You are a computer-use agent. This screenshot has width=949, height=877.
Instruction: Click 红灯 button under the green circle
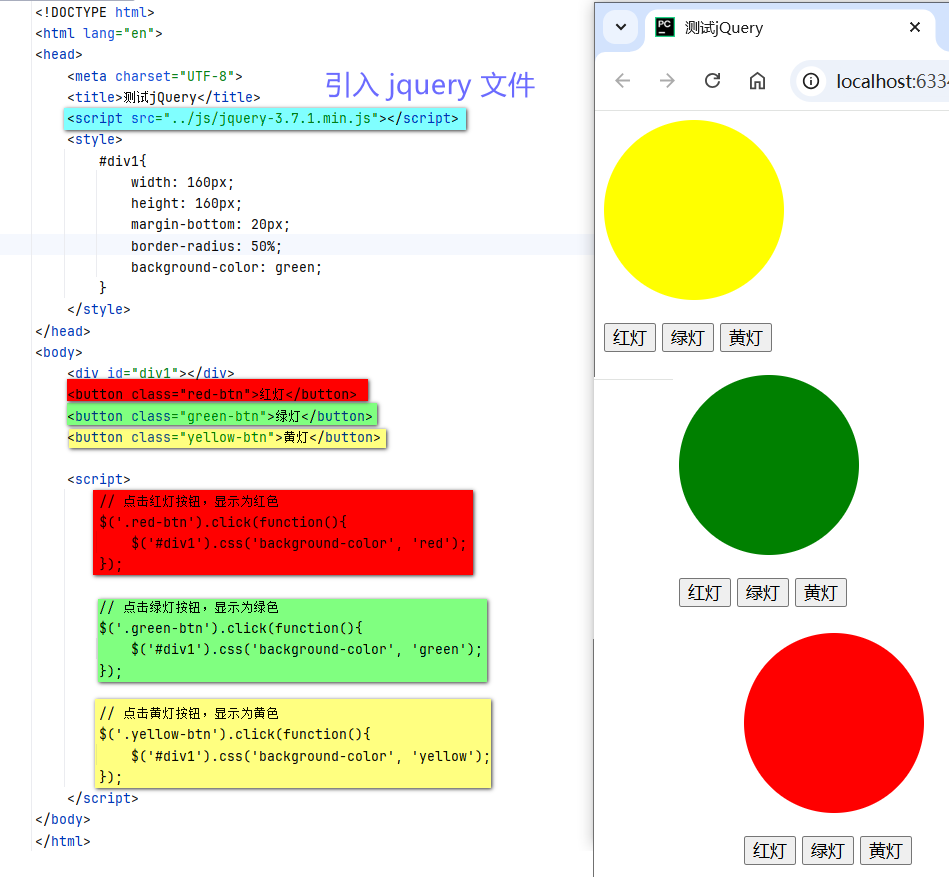704,593
